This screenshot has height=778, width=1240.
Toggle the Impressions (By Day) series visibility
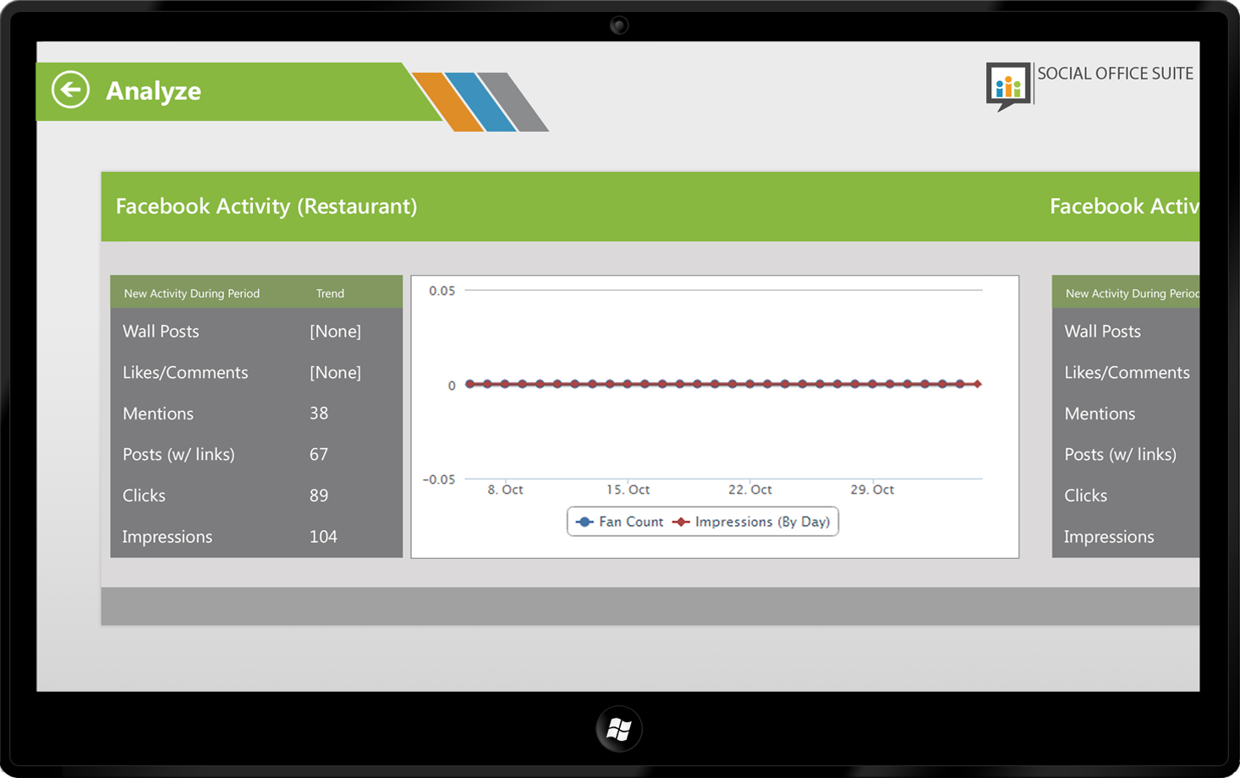point(750,521)
